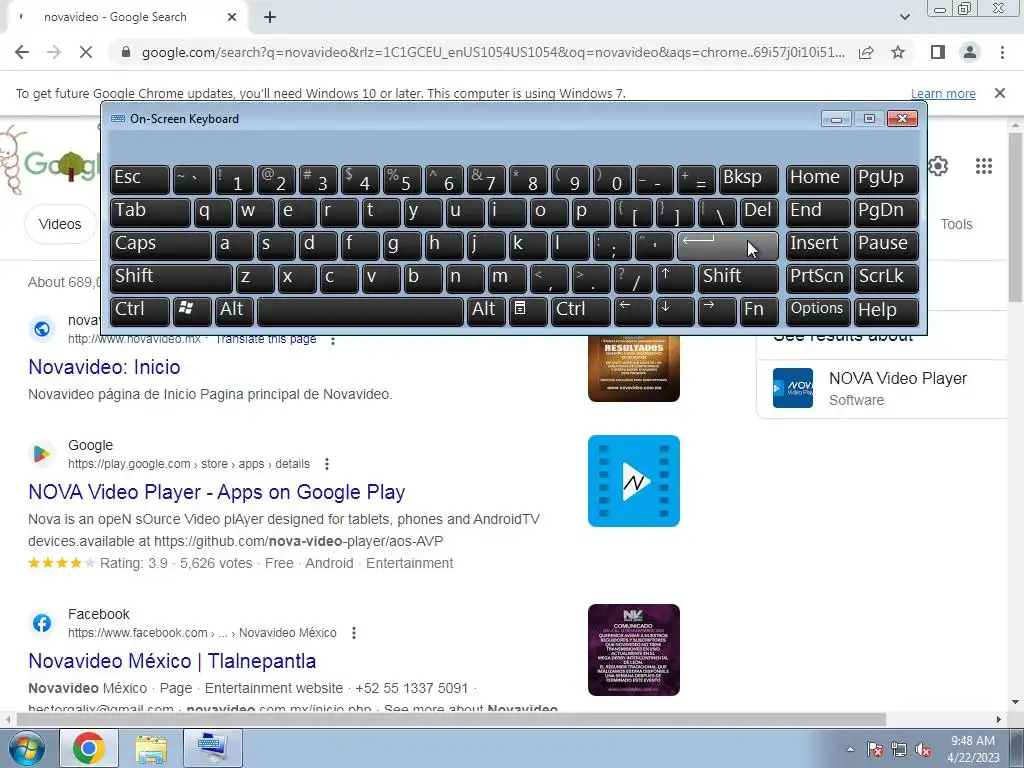Click the menu key on On-Screen Keyboard

coord(528,311)
